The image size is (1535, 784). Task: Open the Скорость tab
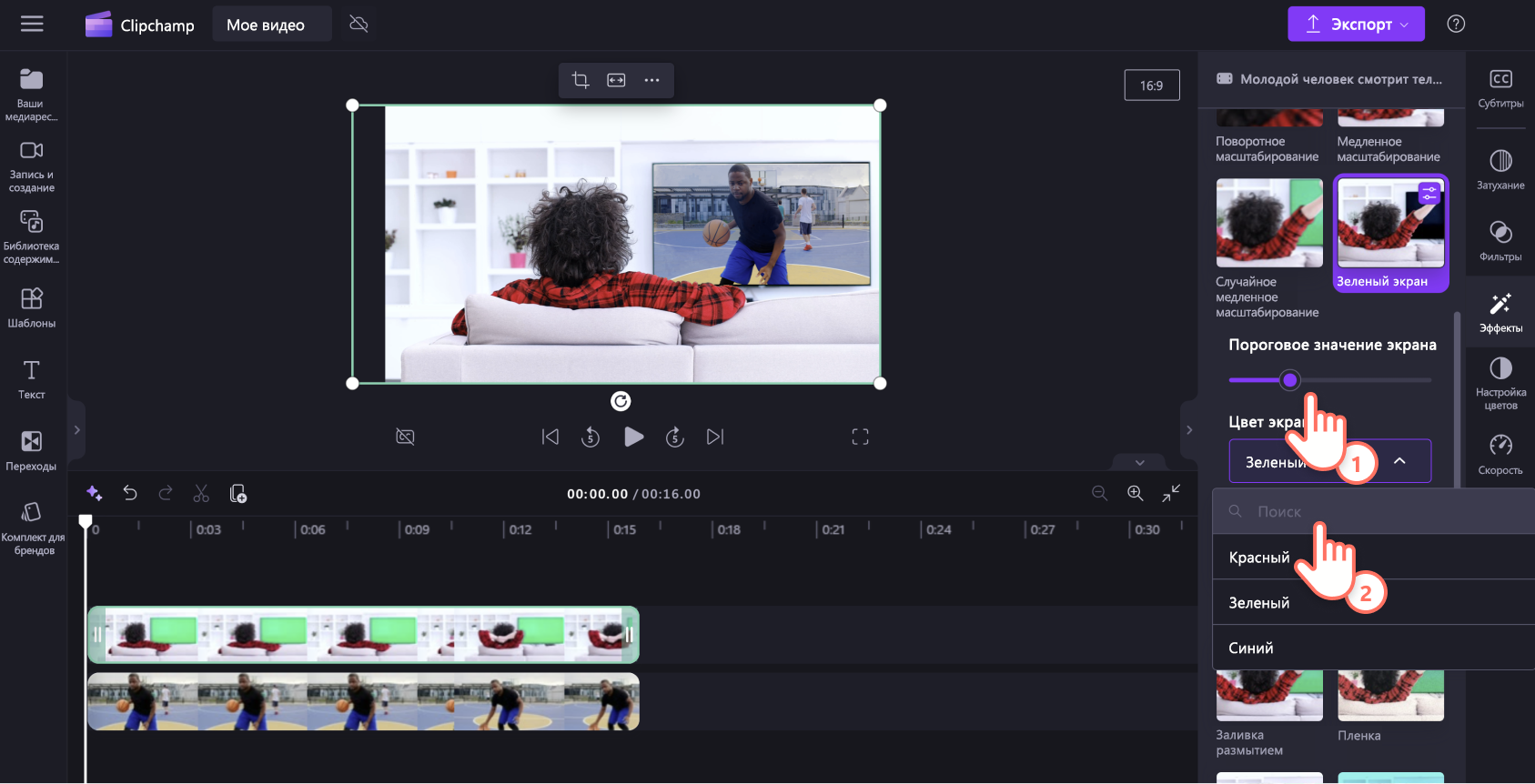pyautogui.click(x=1500, y=456)
